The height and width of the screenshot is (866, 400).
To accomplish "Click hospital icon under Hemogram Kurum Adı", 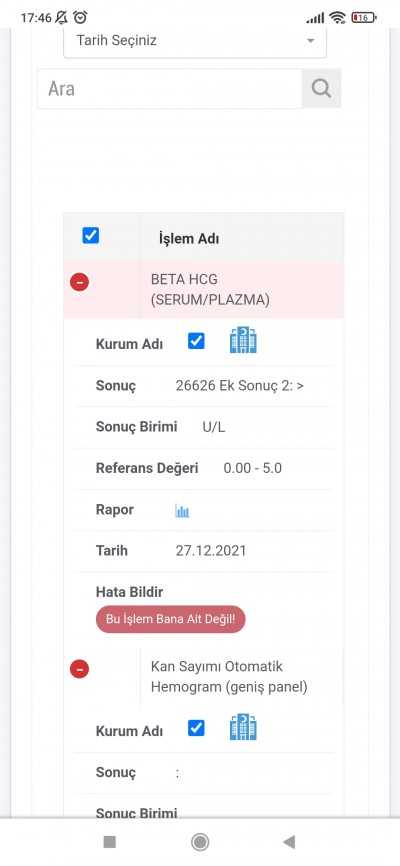I will [243, 727].
